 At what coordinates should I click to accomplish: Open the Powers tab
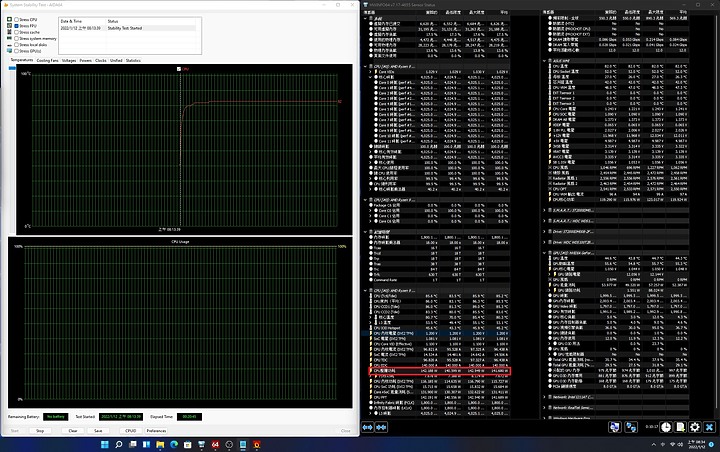[x=85, y=60]
